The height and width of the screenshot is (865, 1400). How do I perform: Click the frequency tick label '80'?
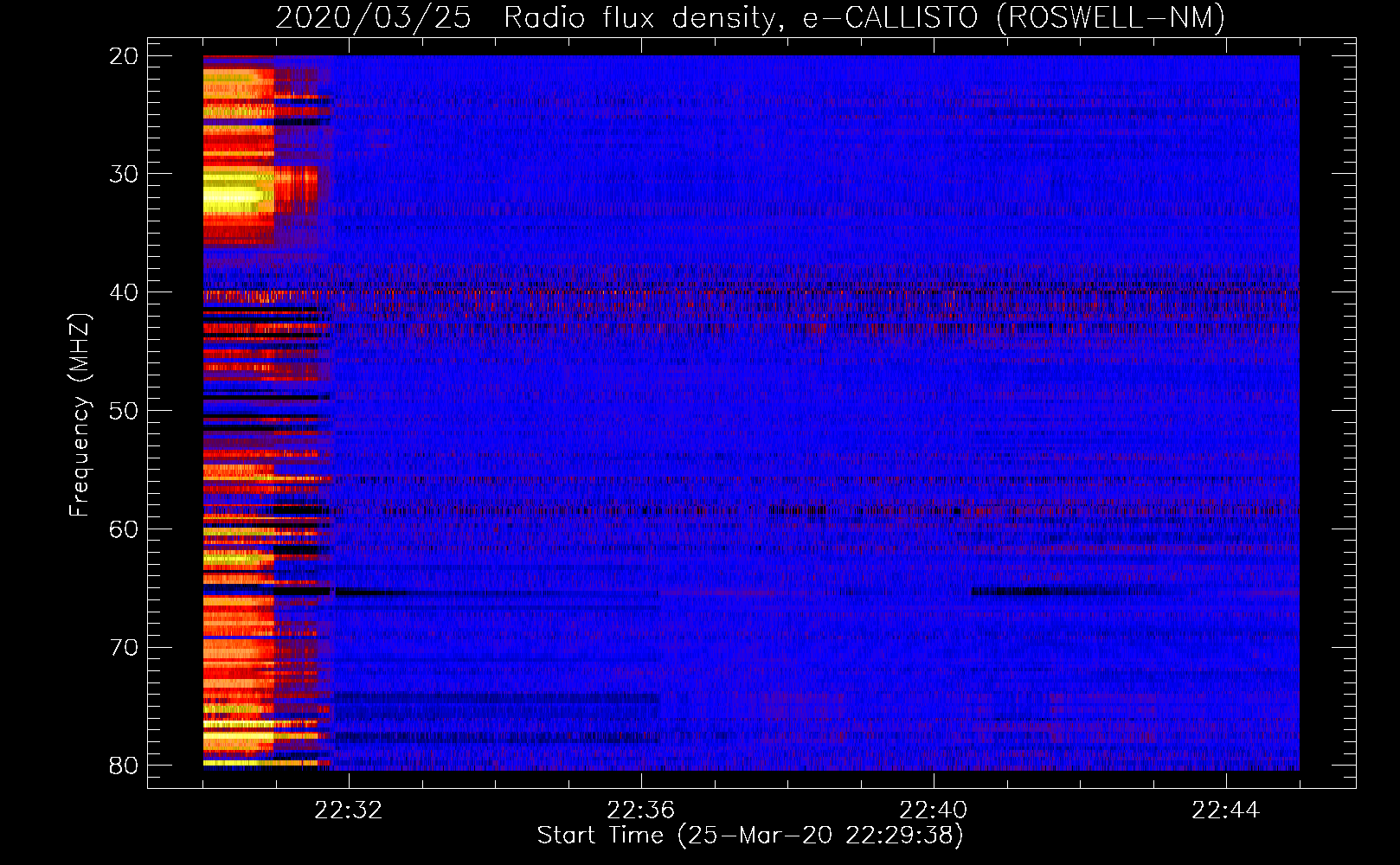(x=125, y=766)
